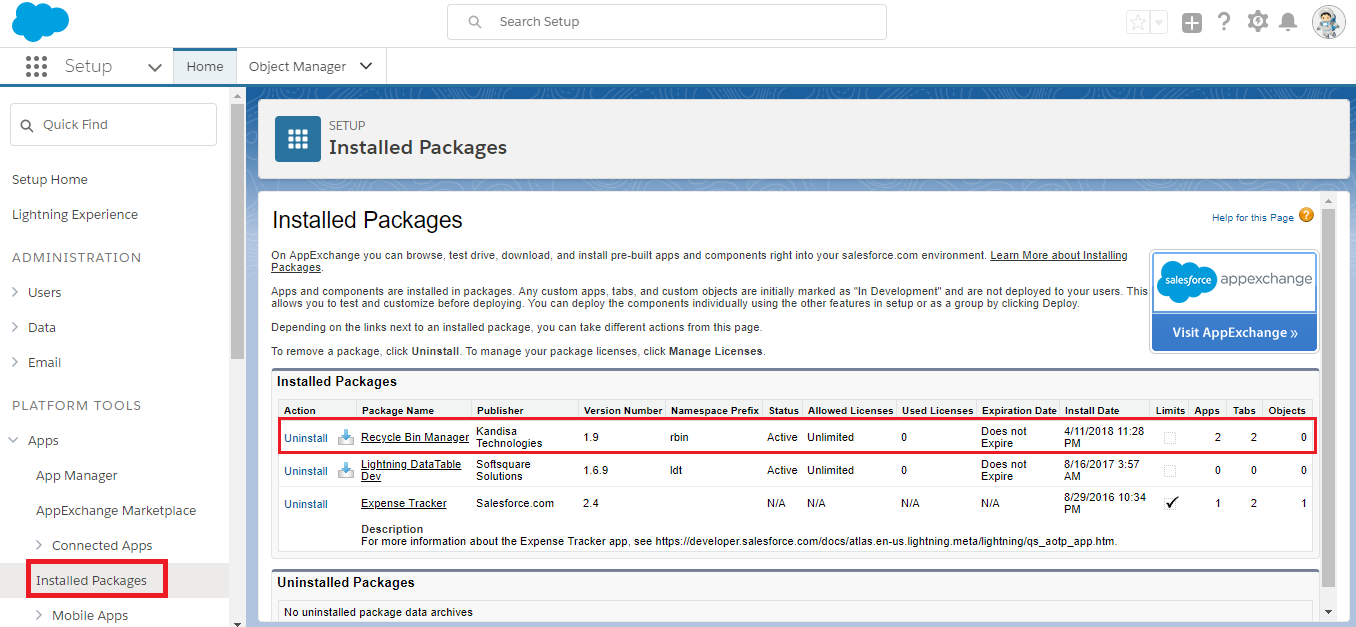This screenshot has width=1356, height=627.
Task: Open the Setup gear icon
Action: 1257,22
